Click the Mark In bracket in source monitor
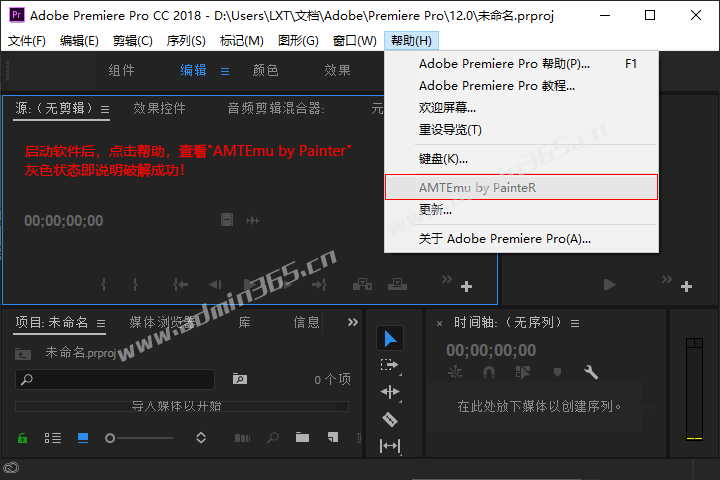The width and height of the screenshot is (720, 480). pos(104,285)
